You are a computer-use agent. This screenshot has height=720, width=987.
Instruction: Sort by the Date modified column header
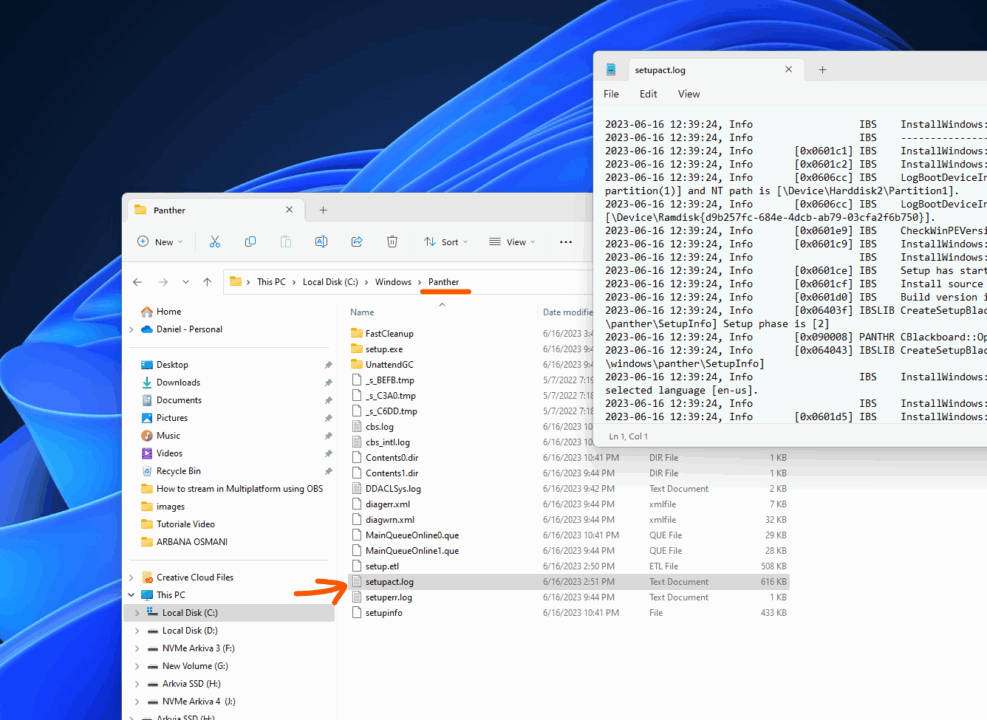568,312
